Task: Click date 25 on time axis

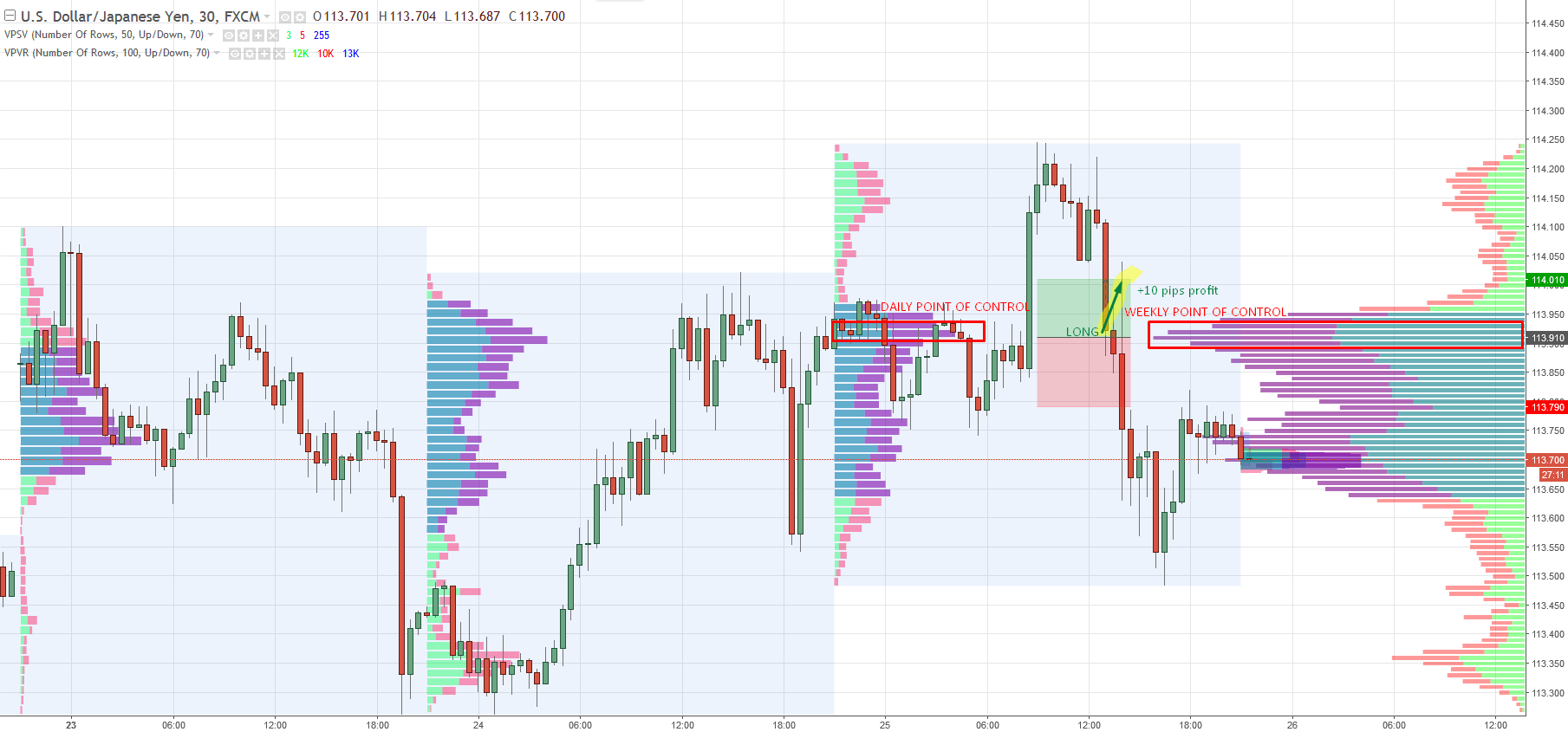Action: point(885,725)
